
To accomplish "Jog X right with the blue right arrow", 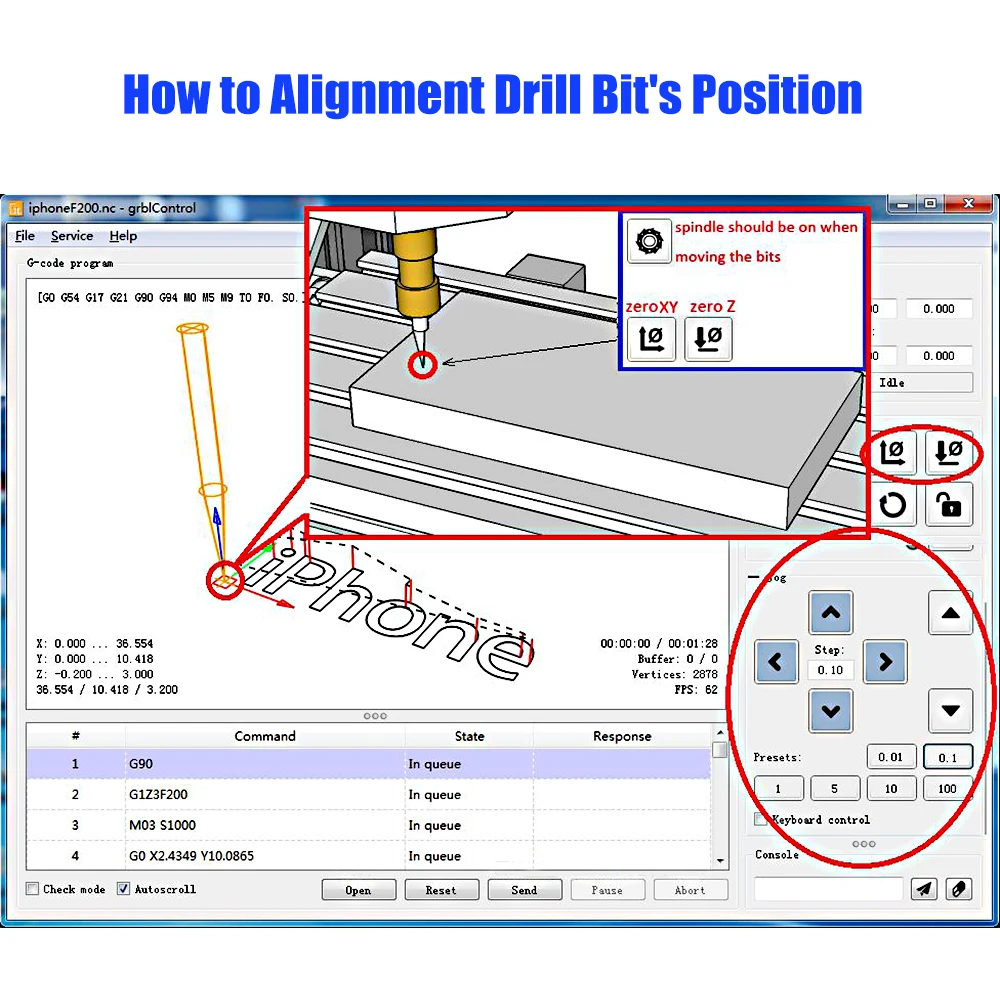I will pyautogui.click(x=885, y=662).
